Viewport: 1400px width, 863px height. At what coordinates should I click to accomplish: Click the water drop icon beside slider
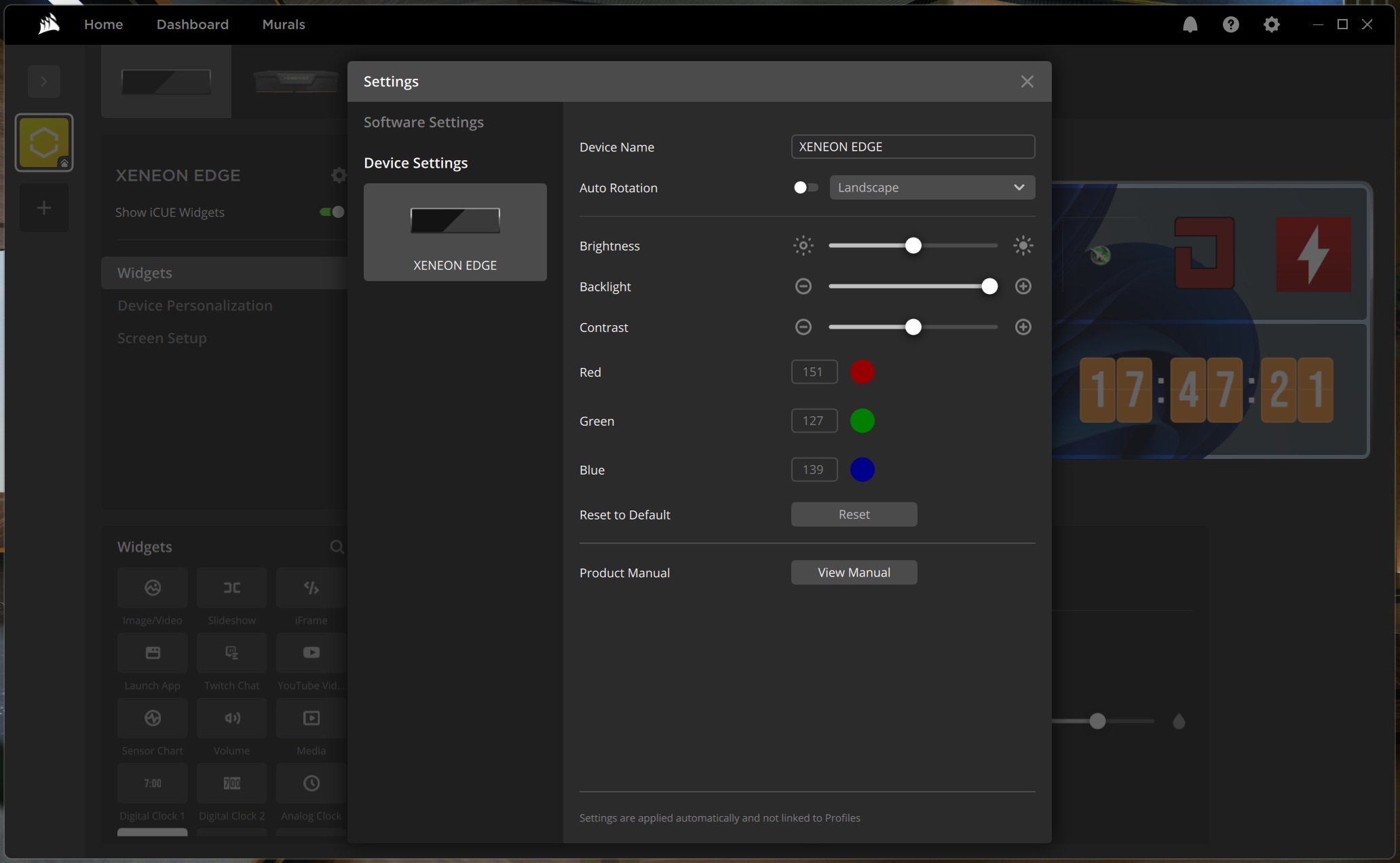(1179, 721)
